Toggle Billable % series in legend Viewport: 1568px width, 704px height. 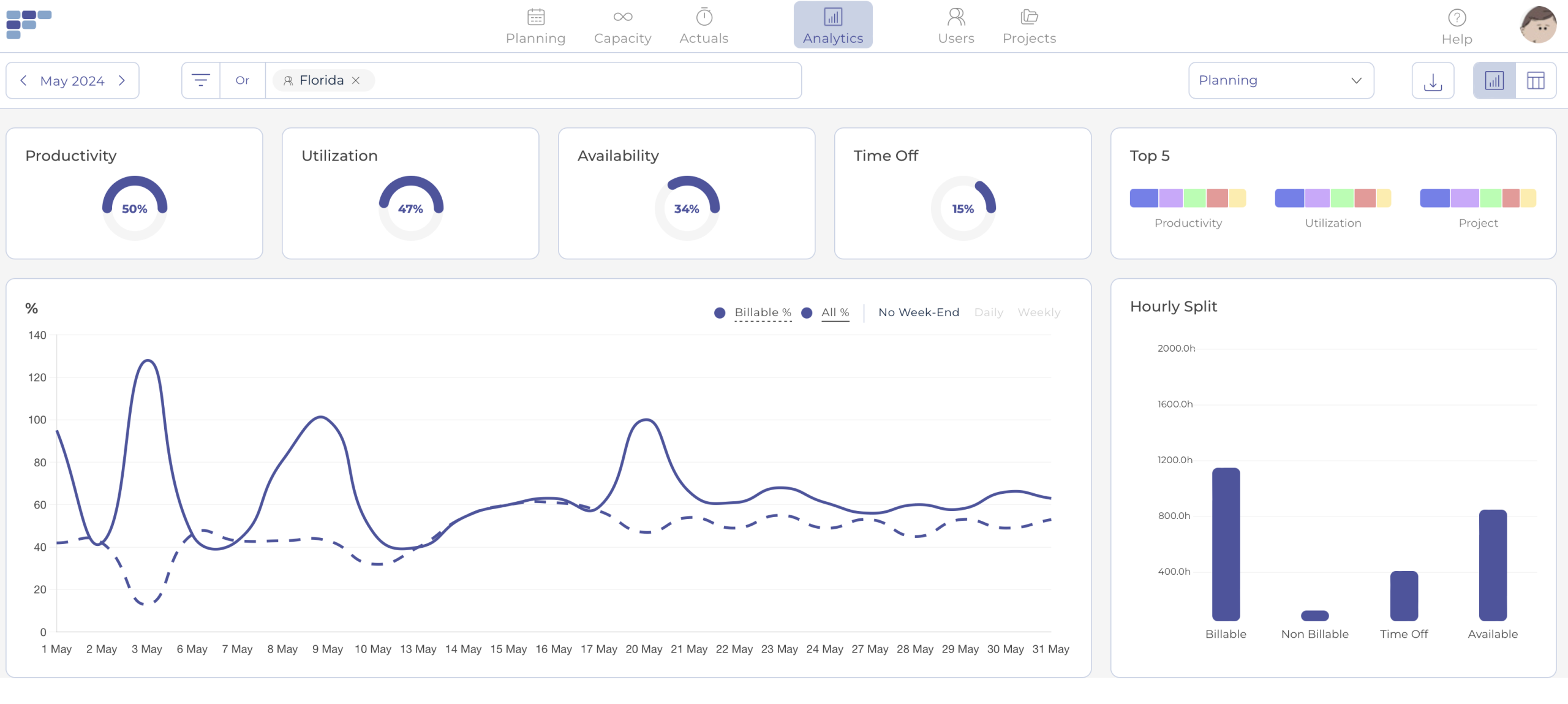[x=763, y=312]
